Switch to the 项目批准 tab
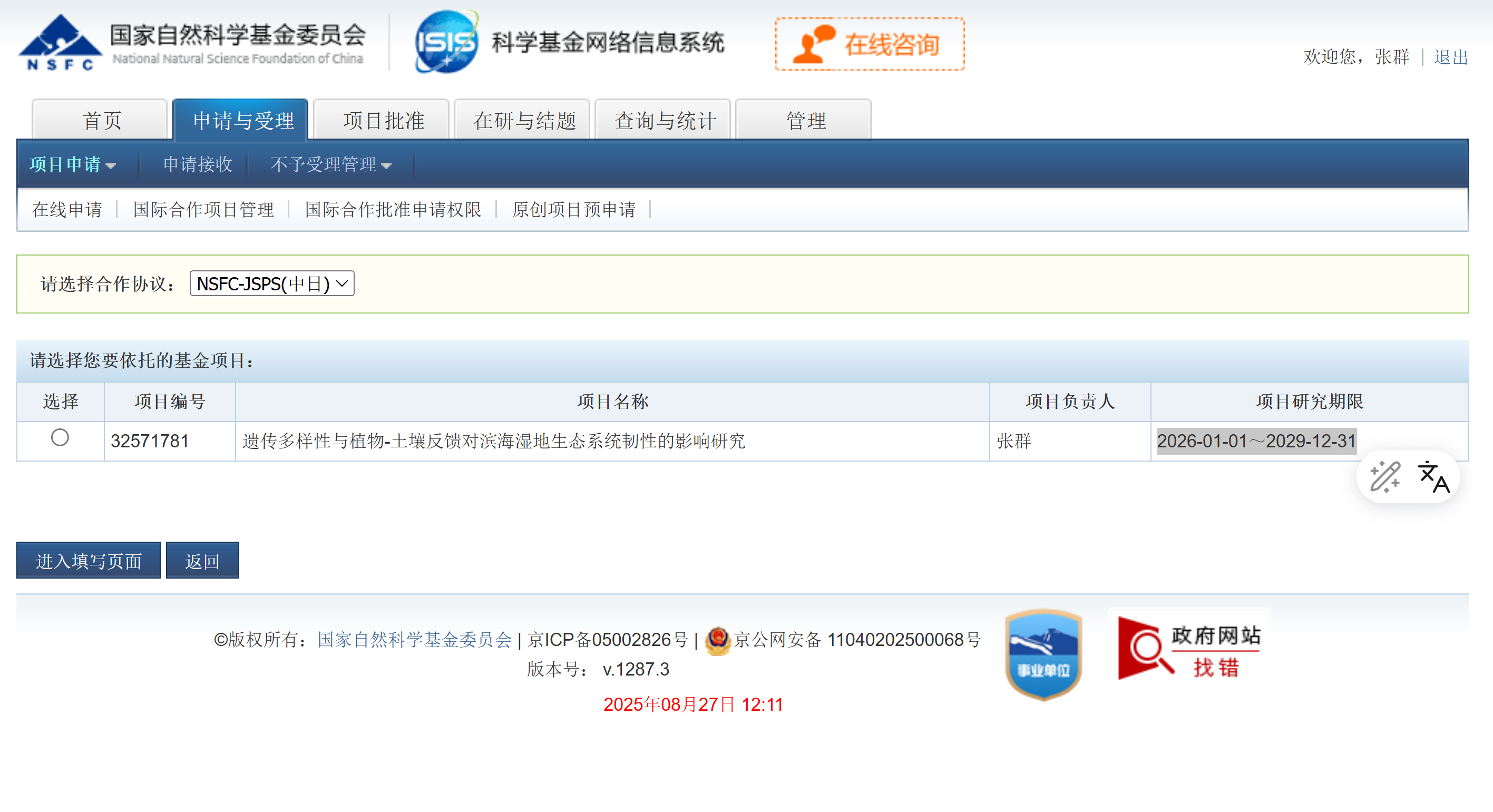The image size is (1493, 812). (x=383, y=120)
